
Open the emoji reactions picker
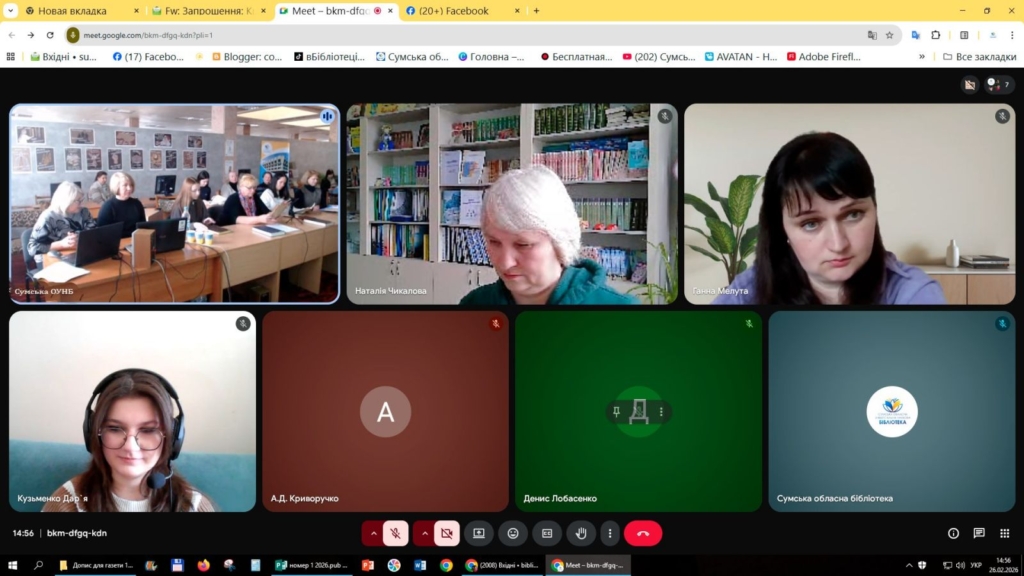pos(513,534)
